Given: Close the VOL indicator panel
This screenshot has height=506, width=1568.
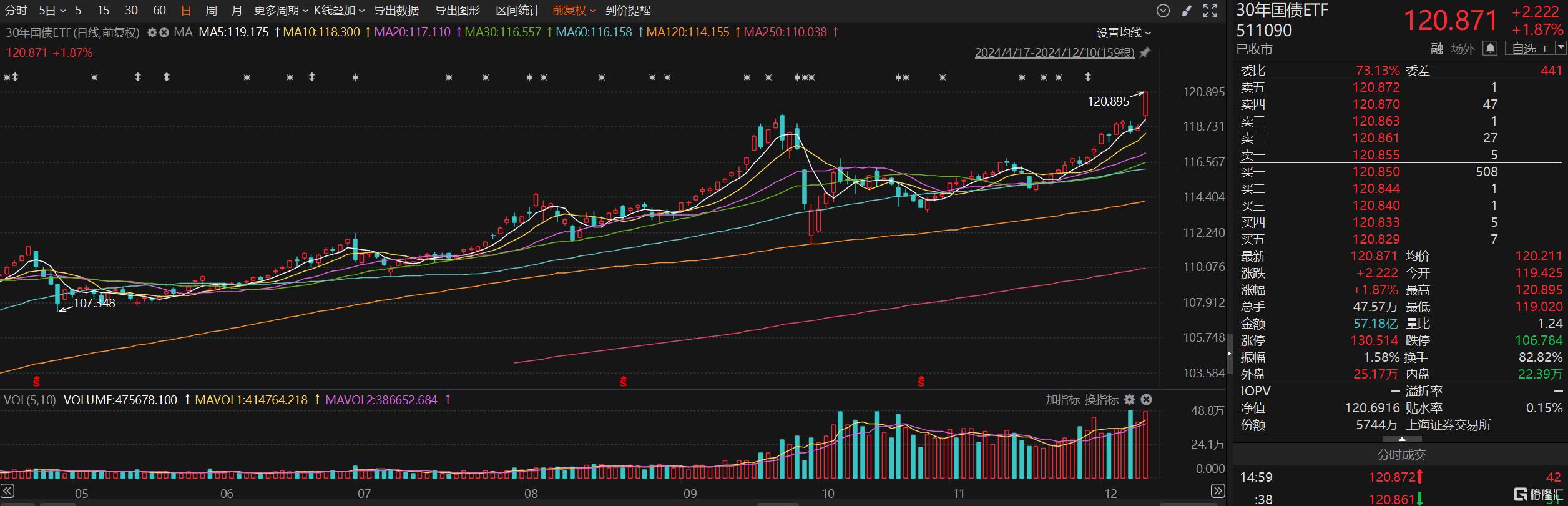Looking at the screenshot, I should point(1146,400).
